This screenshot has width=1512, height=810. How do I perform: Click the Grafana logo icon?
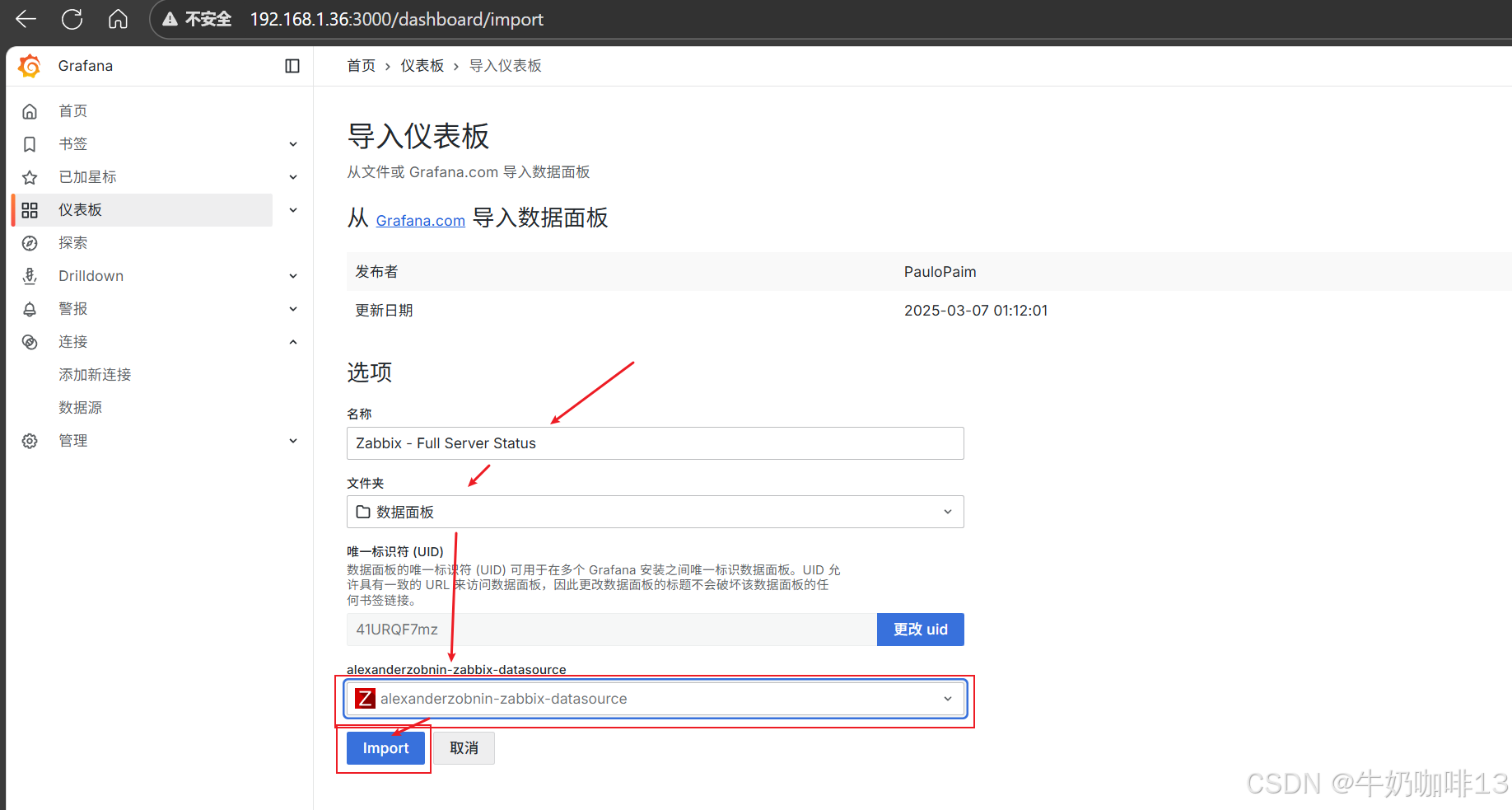pos(30,66)
